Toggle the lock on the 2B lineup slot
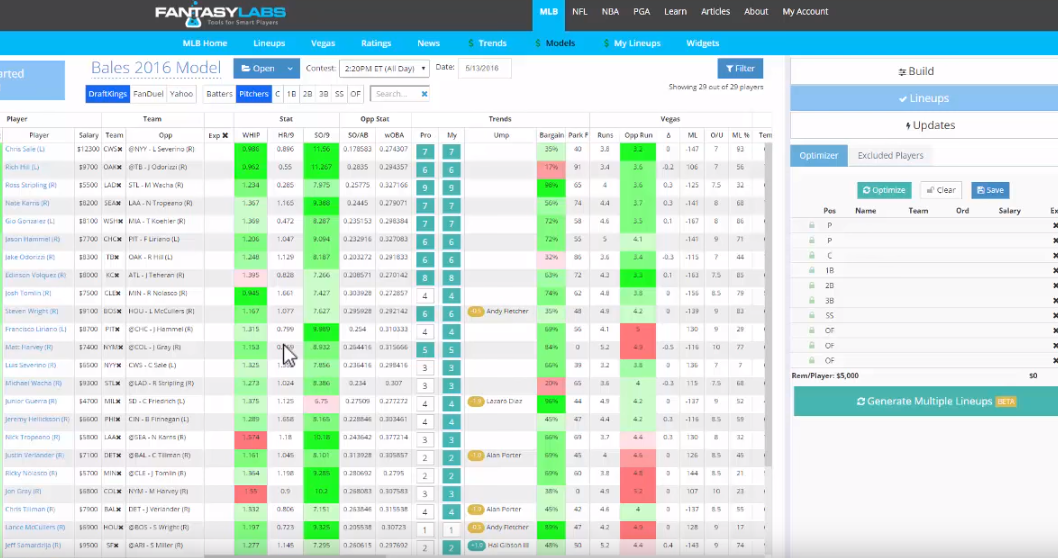Viewport: 1058px width, 558px height. [x=812, y=285]
